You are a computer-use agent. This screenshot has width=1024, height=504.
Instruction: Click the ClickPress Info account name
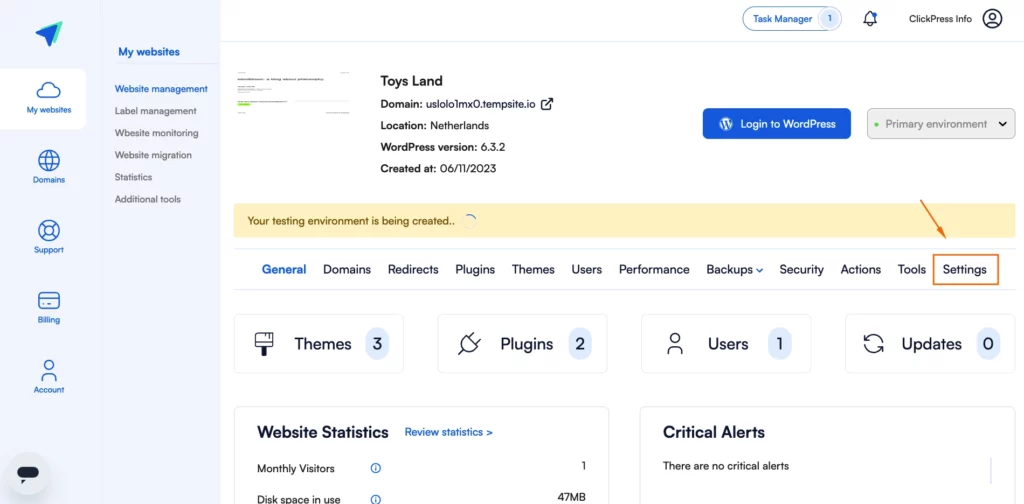tap(940, 19)
